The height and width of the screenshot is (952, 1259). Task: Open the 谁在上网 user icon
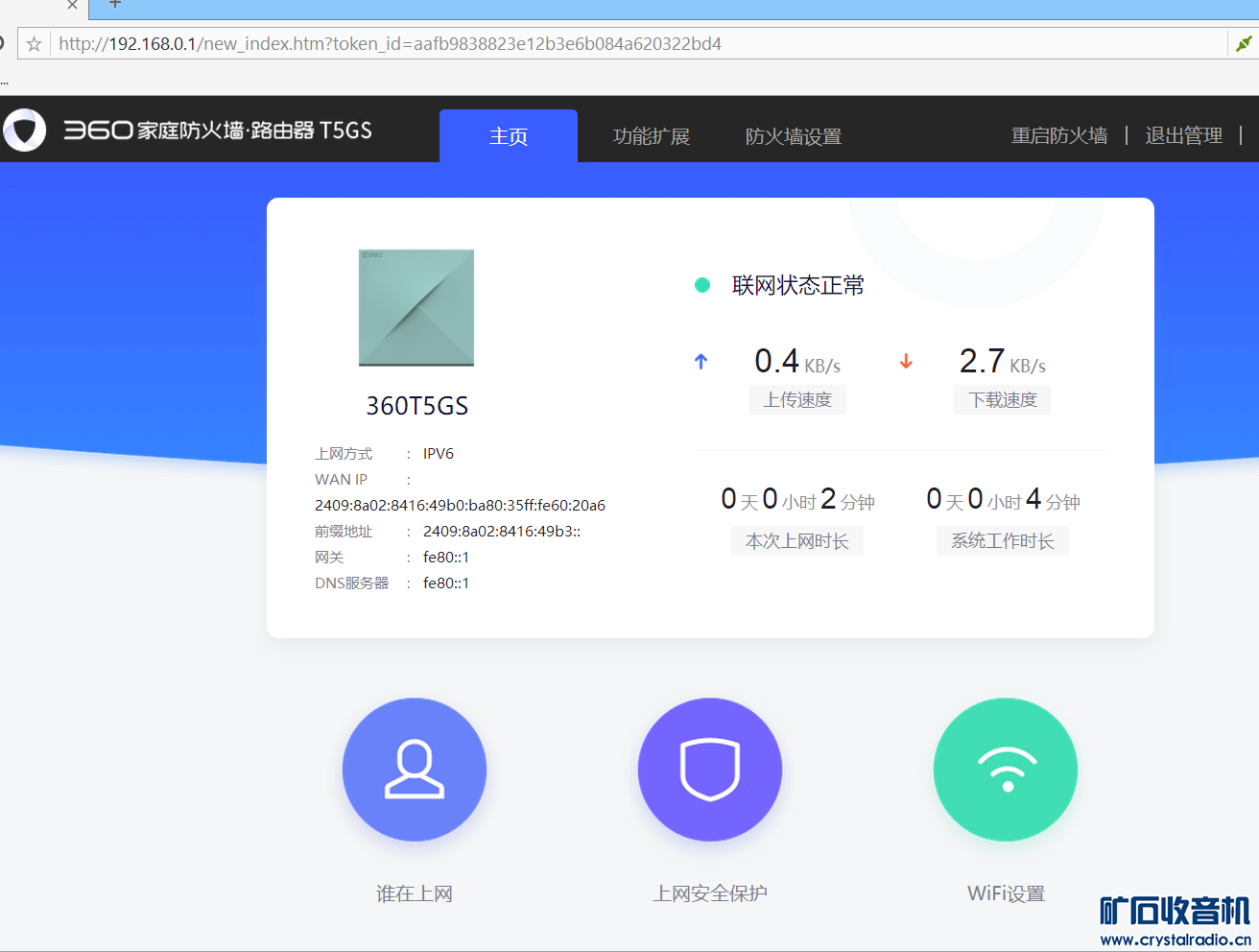(x=415, y=770)
